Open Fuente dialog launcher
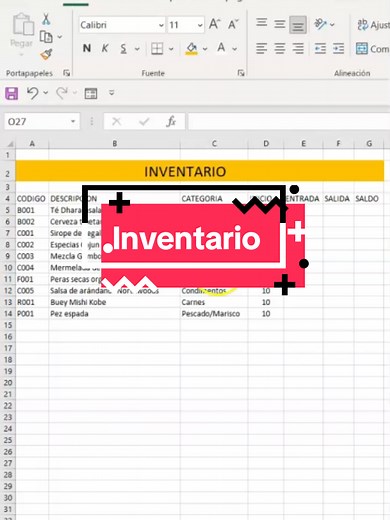 click(241, 73)
